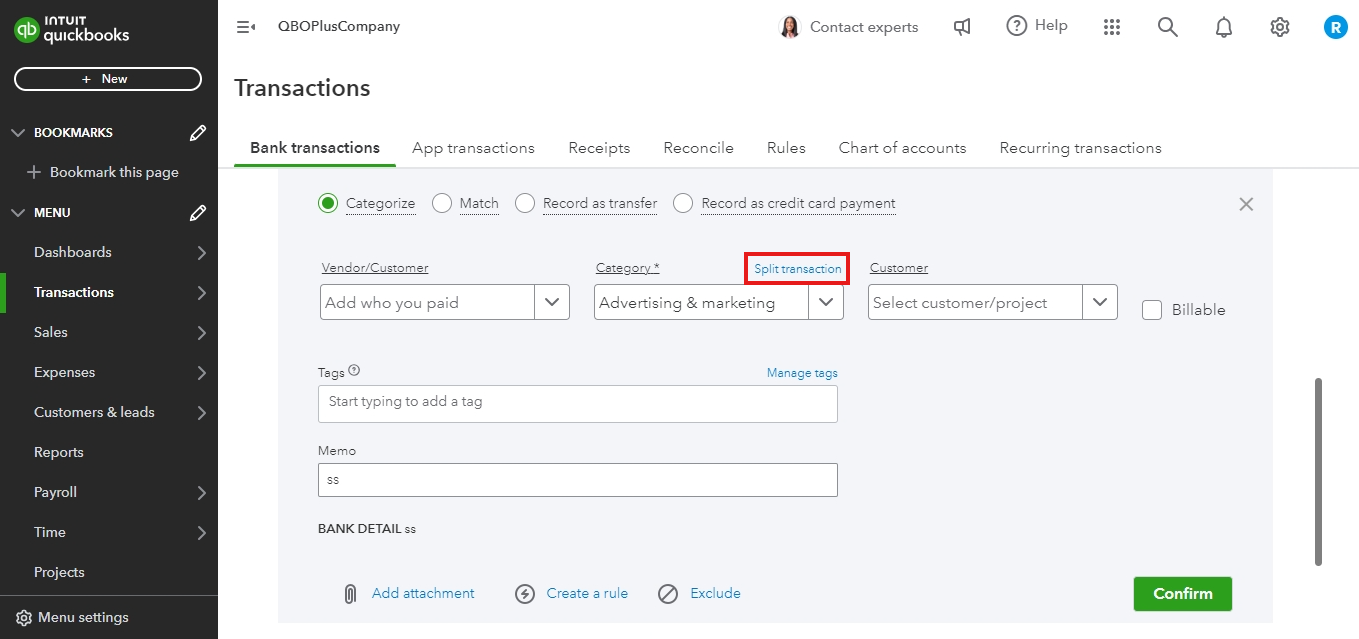The image size is (1359, 639).
Task: Open the settings gear icon
Action: tap(1280, 27)
